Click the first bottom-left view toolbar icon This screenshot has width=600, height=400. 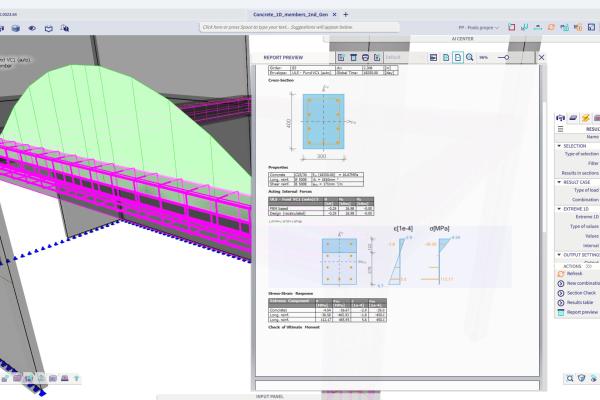pyautogui.click(x=5, y=379)
